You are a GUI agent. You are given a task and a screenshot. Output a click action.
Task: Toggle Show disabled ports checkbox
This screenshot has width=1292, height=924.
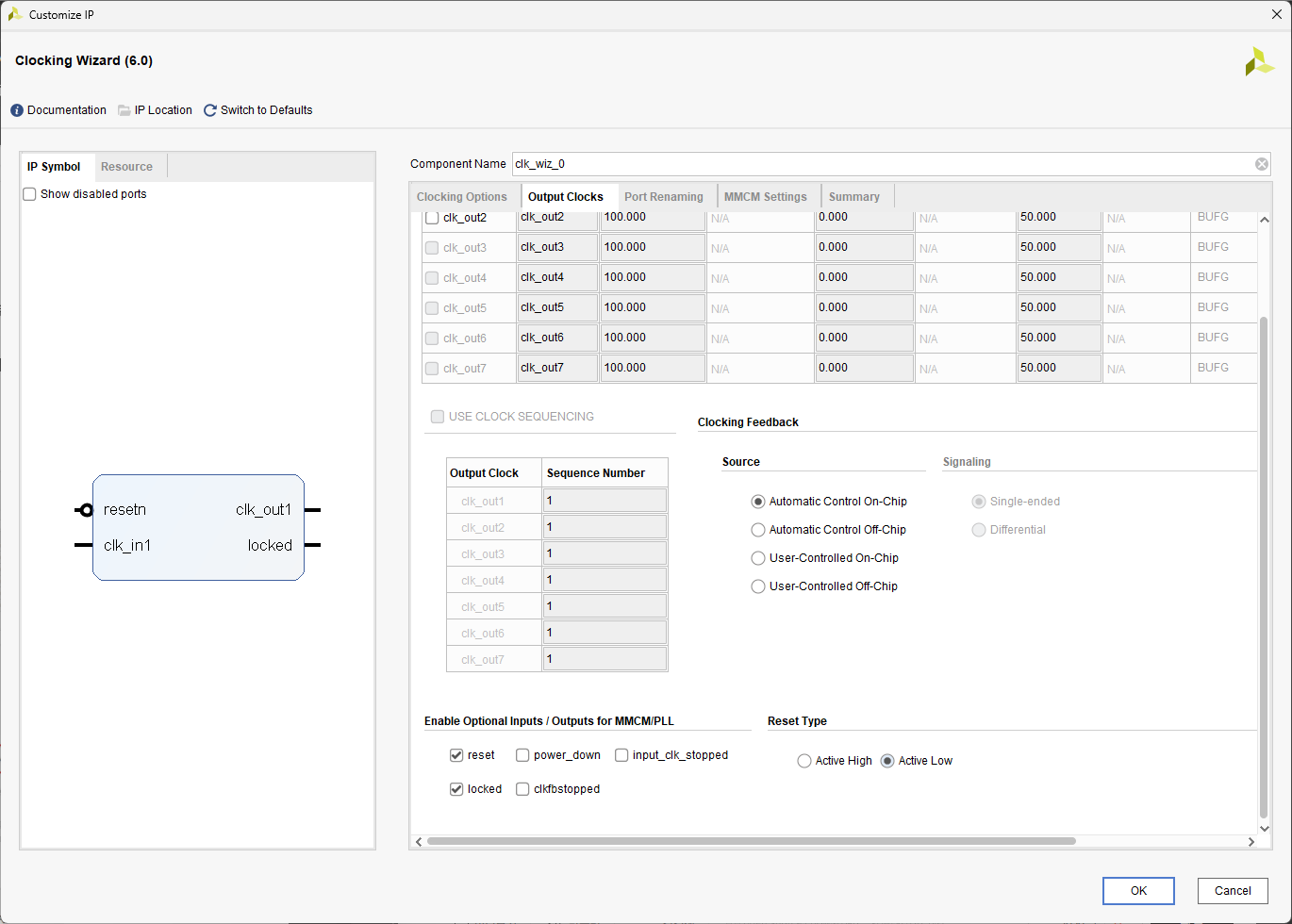[29, 194]
